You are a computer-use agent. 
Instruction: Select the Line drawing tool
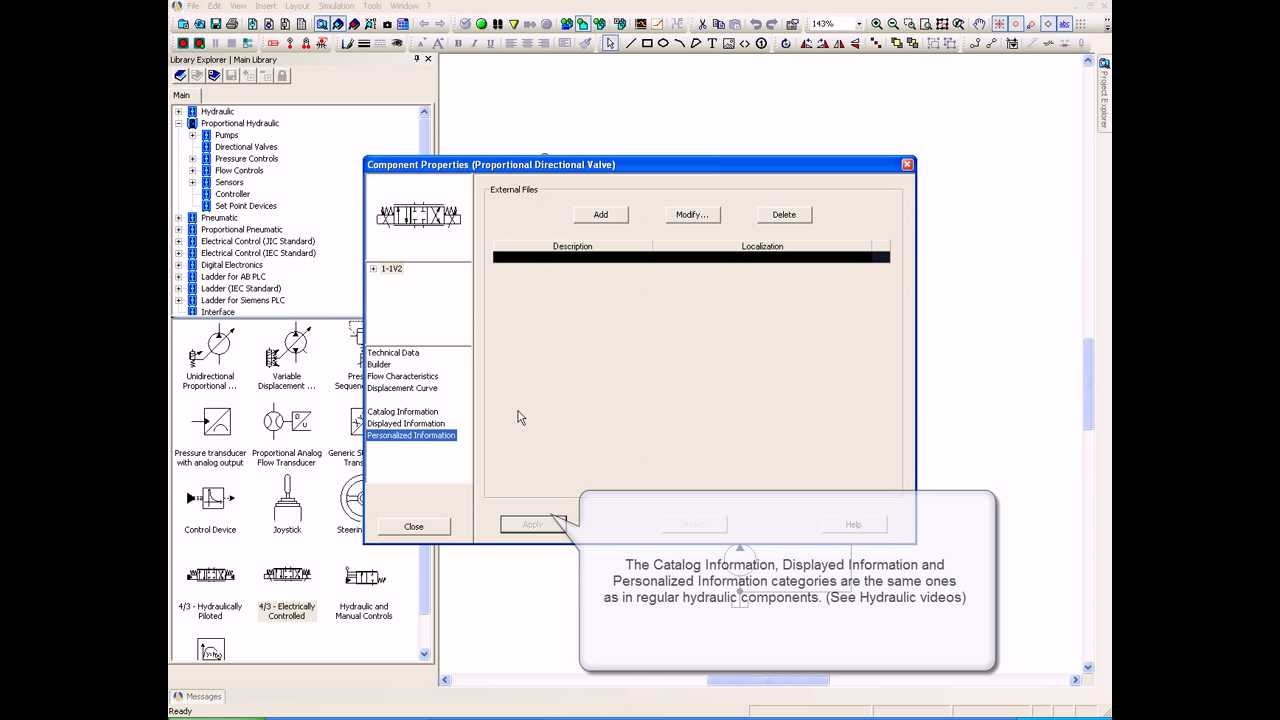pos(631,43)
